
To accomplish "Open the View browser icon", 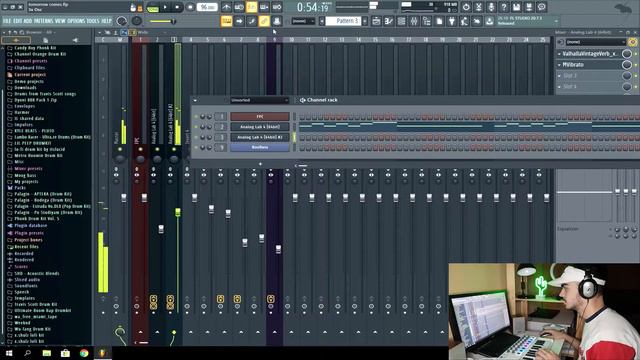I will (x=427, y=21).
